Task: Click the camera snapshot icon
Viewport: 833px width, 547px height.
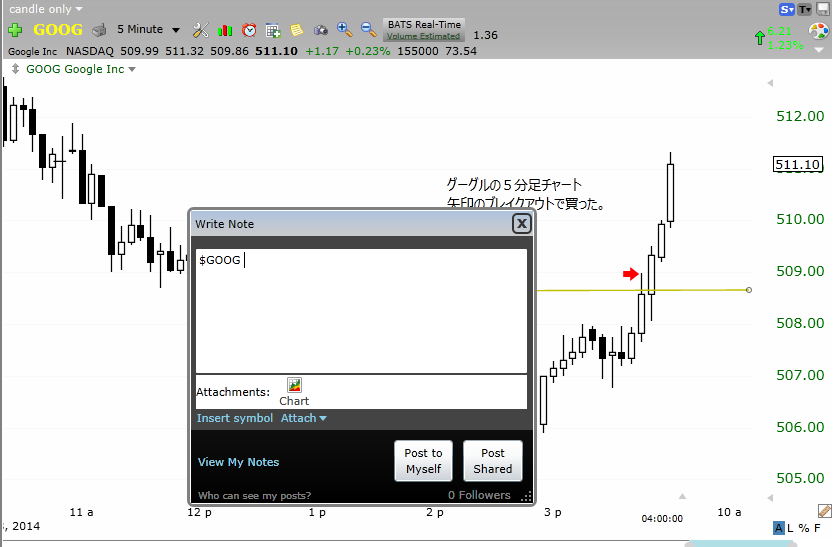Action: 320,30
